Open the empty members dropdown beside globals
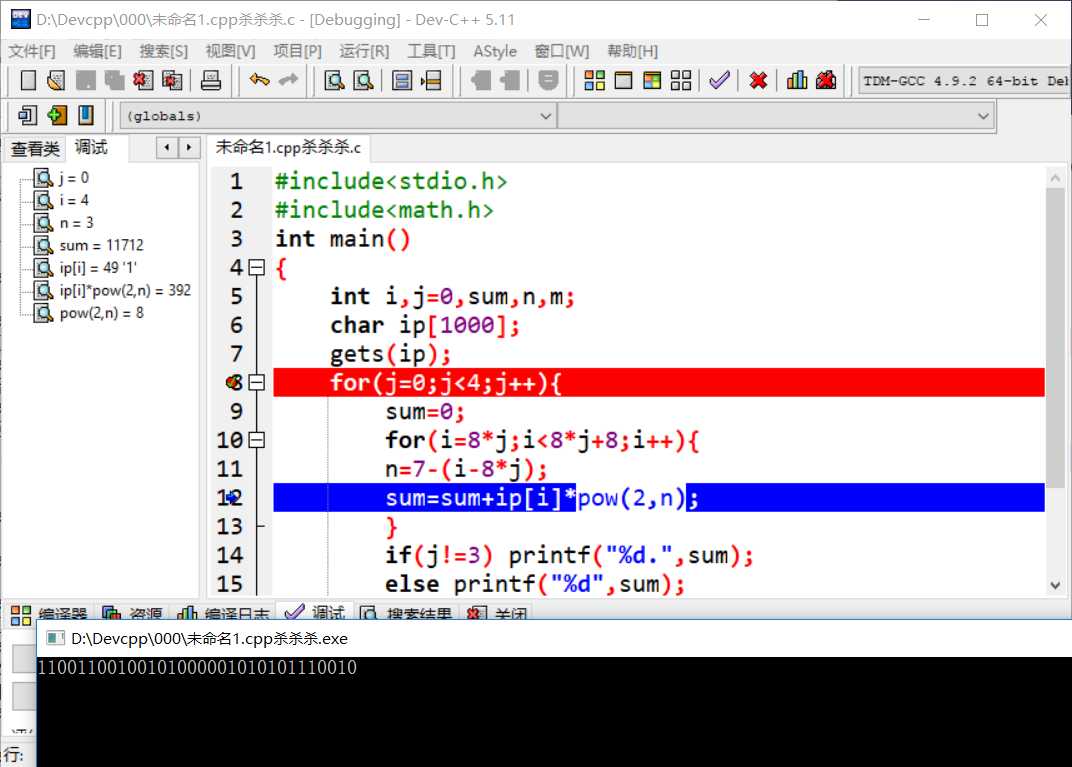The image size is (1072, 767). click(x=776, y=116)
